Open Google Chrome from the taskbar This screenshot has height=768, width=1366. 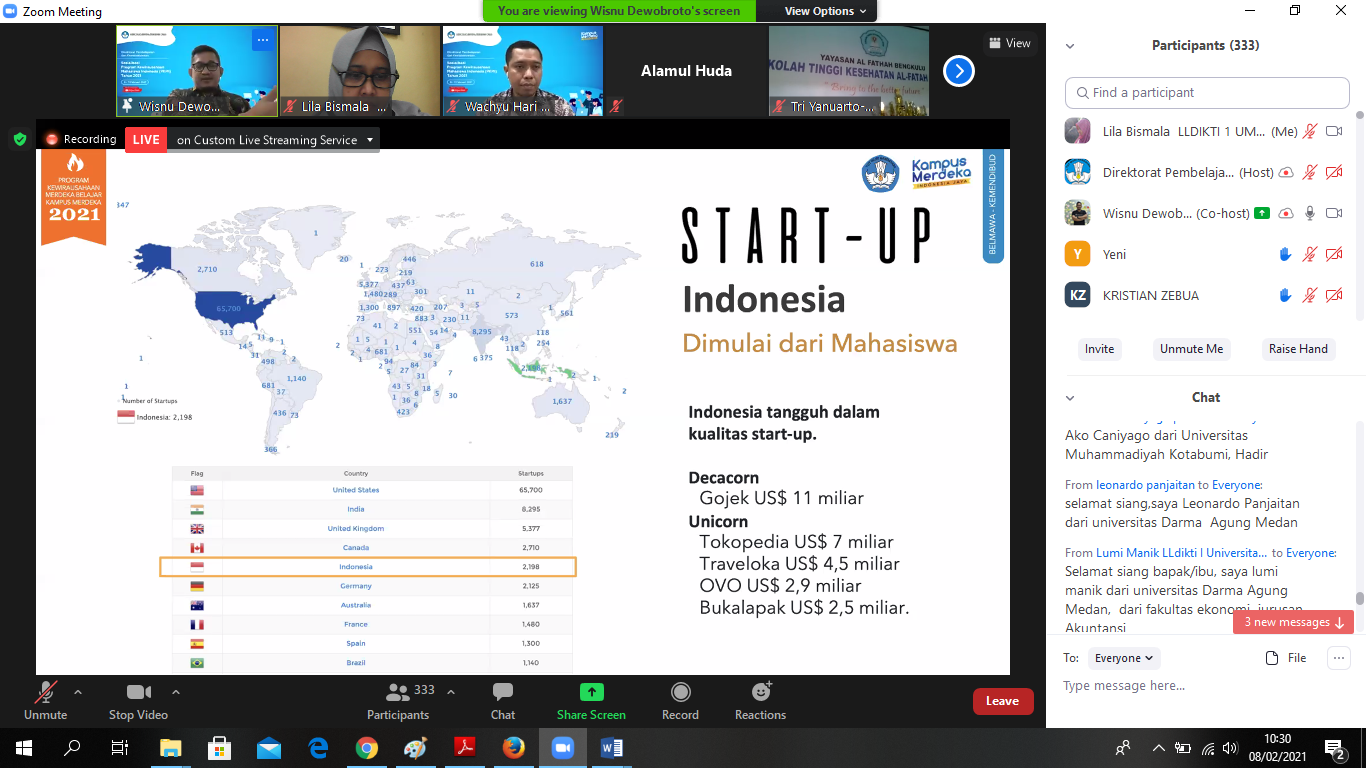point(366,747)
